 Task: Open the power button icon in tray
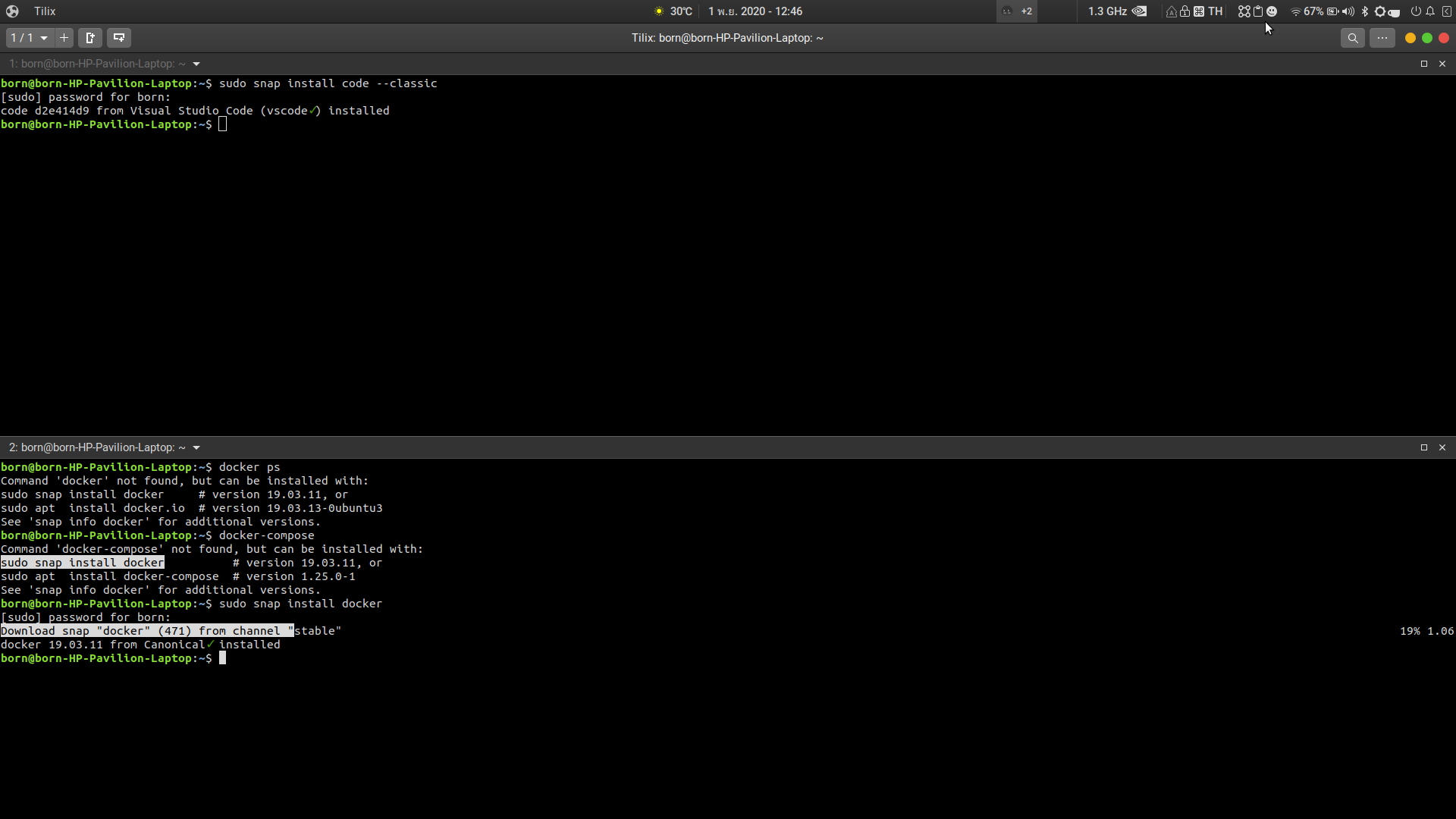(x=1416, y=11)
